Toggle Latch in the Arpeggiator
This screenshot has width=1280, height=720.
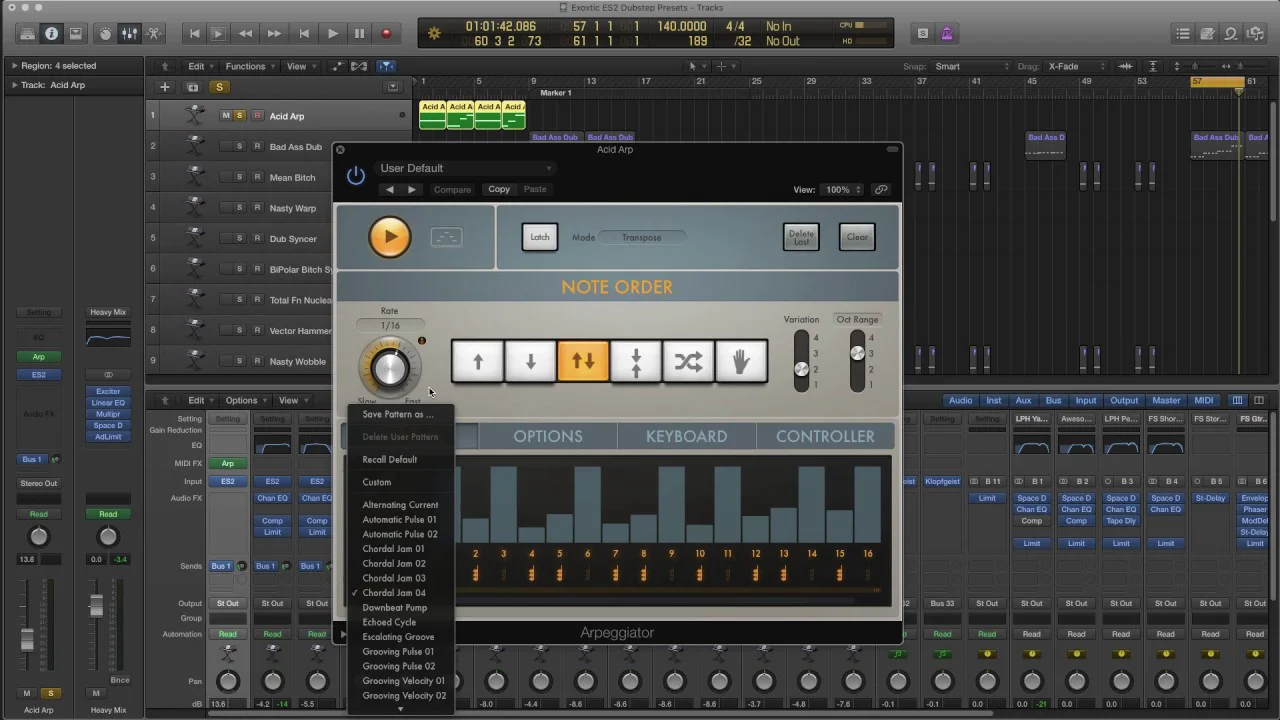click(x=539, y=238)
